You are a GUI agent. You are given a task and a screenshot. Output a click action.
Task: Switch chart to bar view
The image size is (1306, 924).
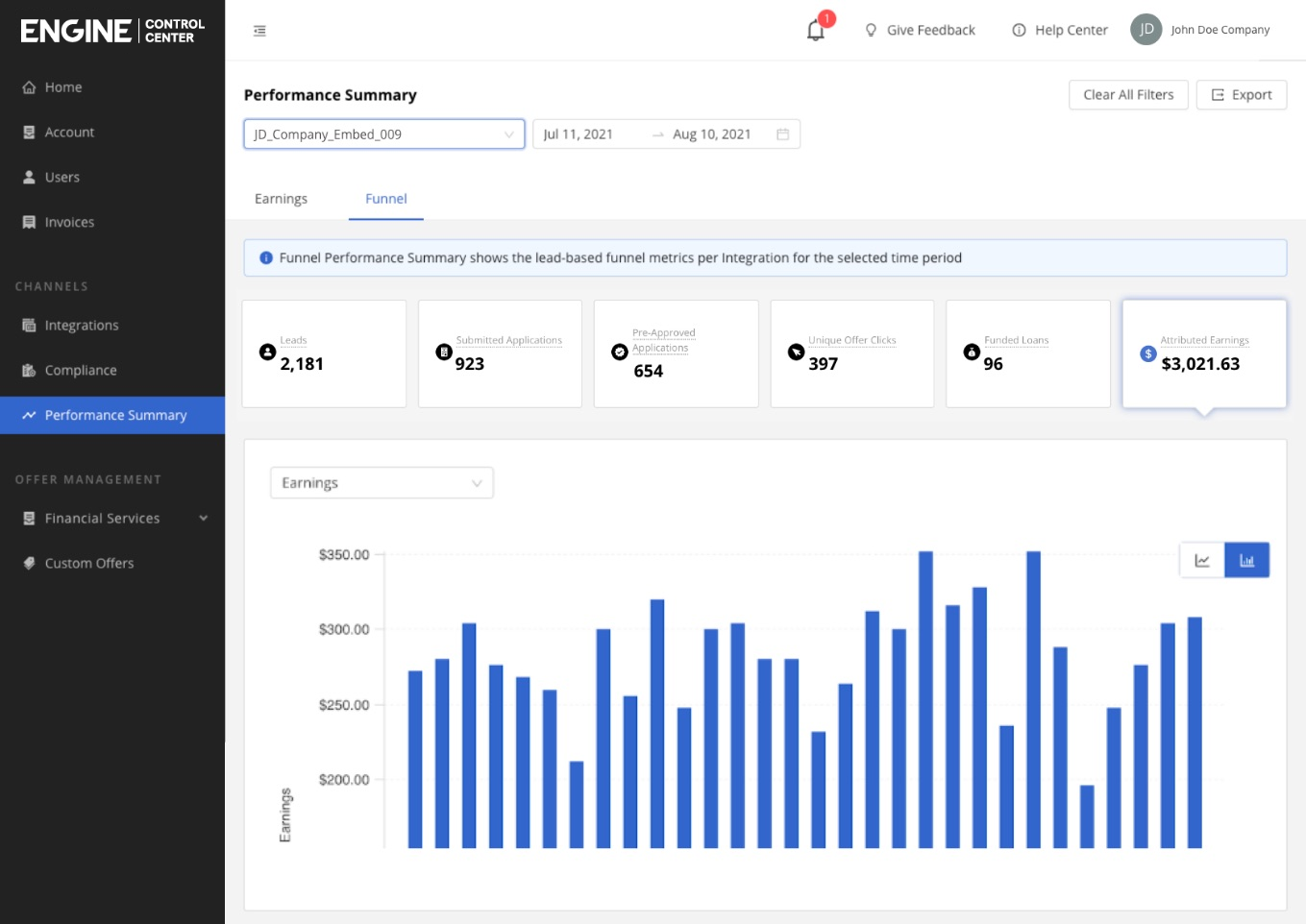(x=1246, y=560)
